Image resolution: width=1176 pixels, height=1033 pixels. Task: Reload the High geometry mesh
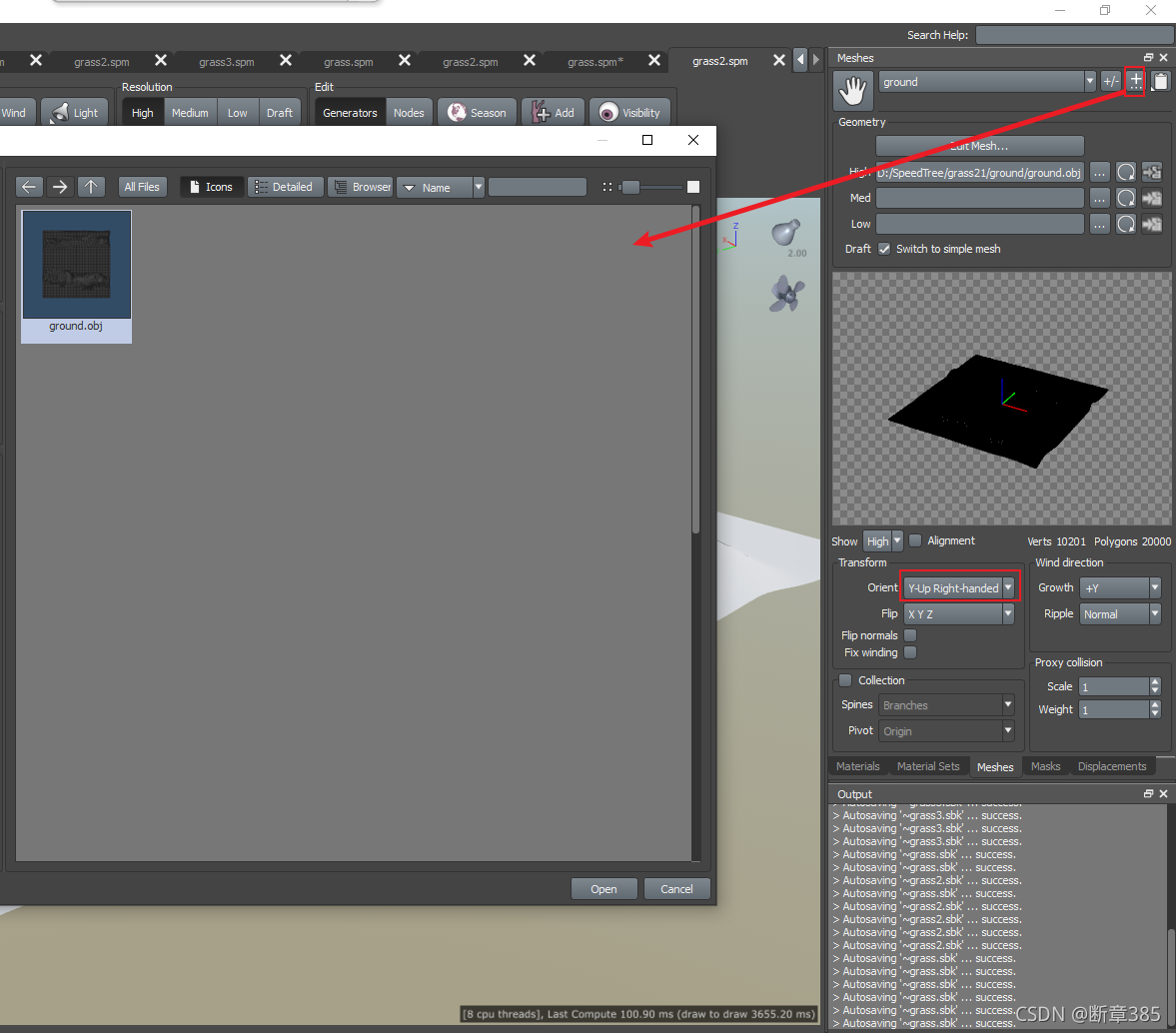pyautogui.click(x=1126, y=173)
